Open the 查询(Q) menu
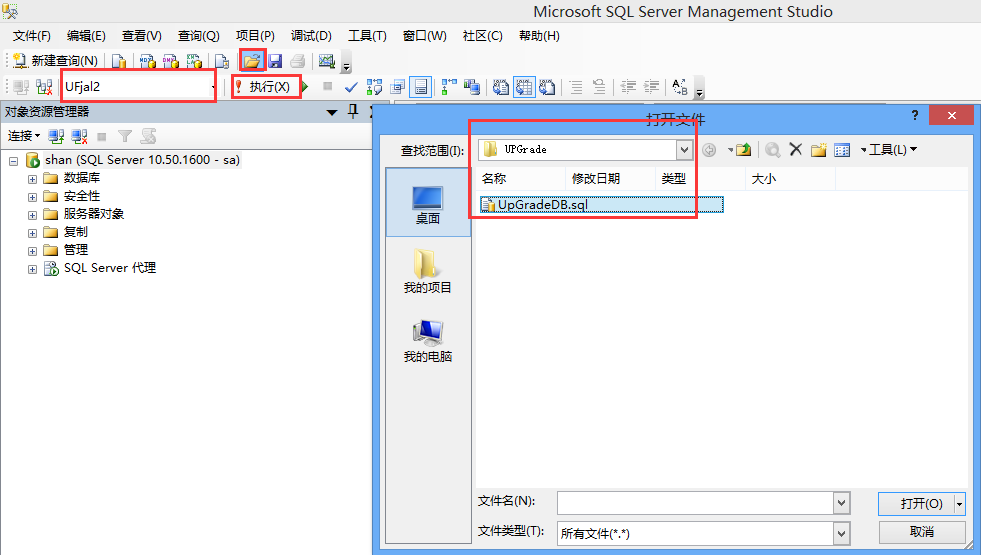Image resolution: width=981 pixels, height=555 pixels. [198, 36]
